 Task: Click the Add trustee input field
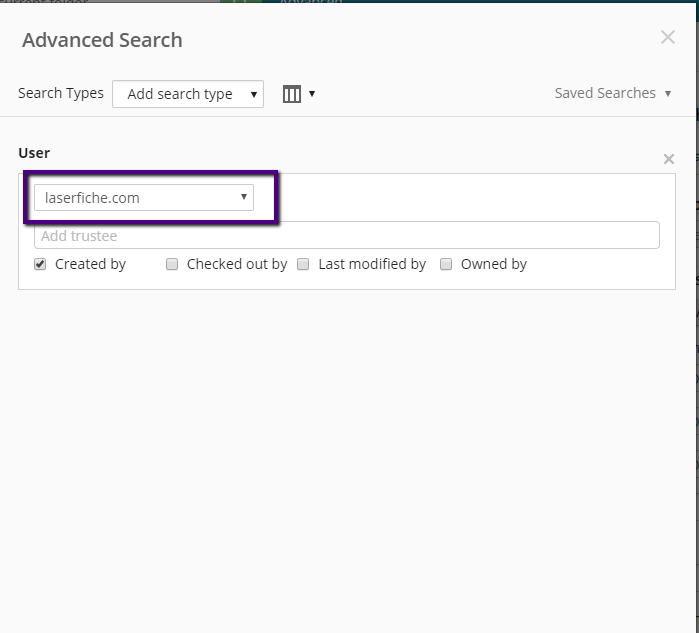347,235
